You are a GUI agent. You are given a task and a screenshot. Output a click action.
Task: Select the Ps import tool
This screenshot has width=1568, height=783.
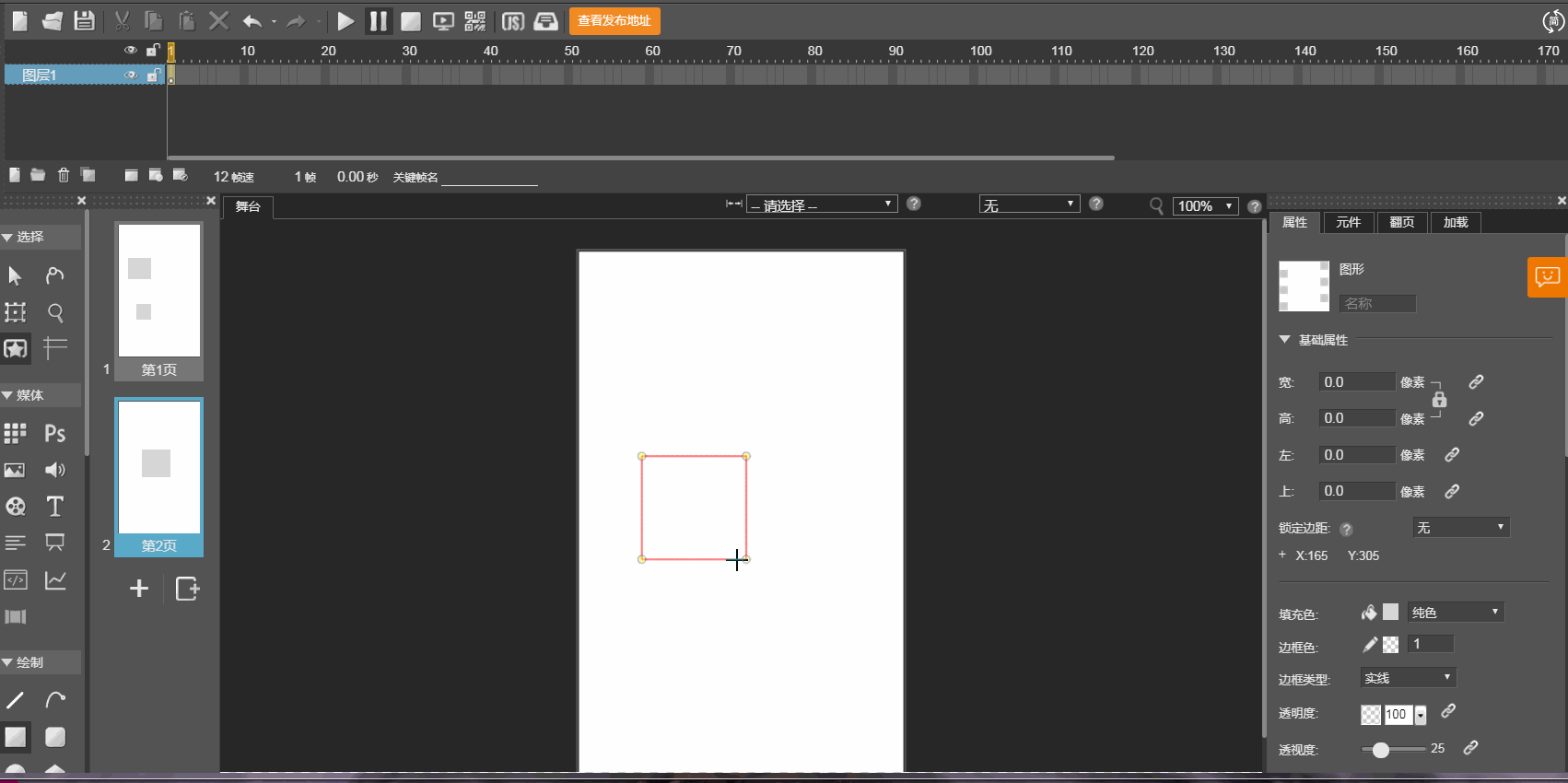click(x=55, y=433)
